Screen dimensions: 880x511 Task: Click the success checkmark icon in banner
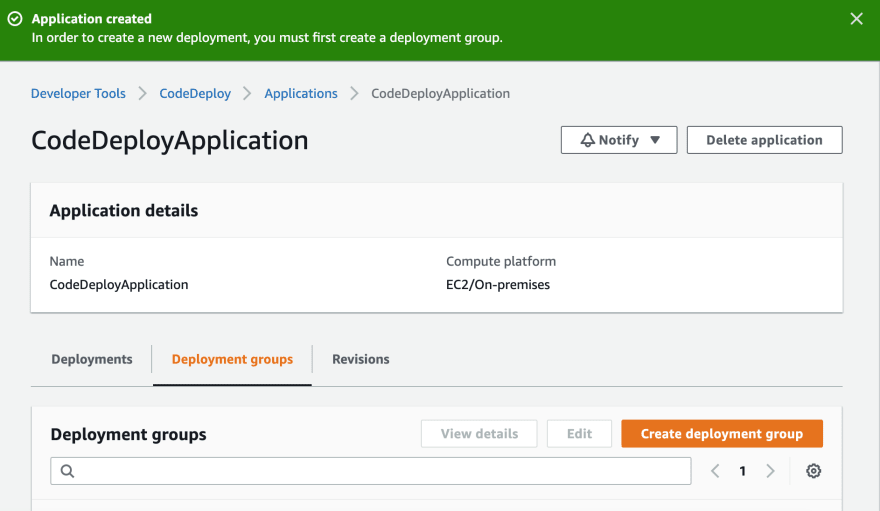(x=15, y=19)
